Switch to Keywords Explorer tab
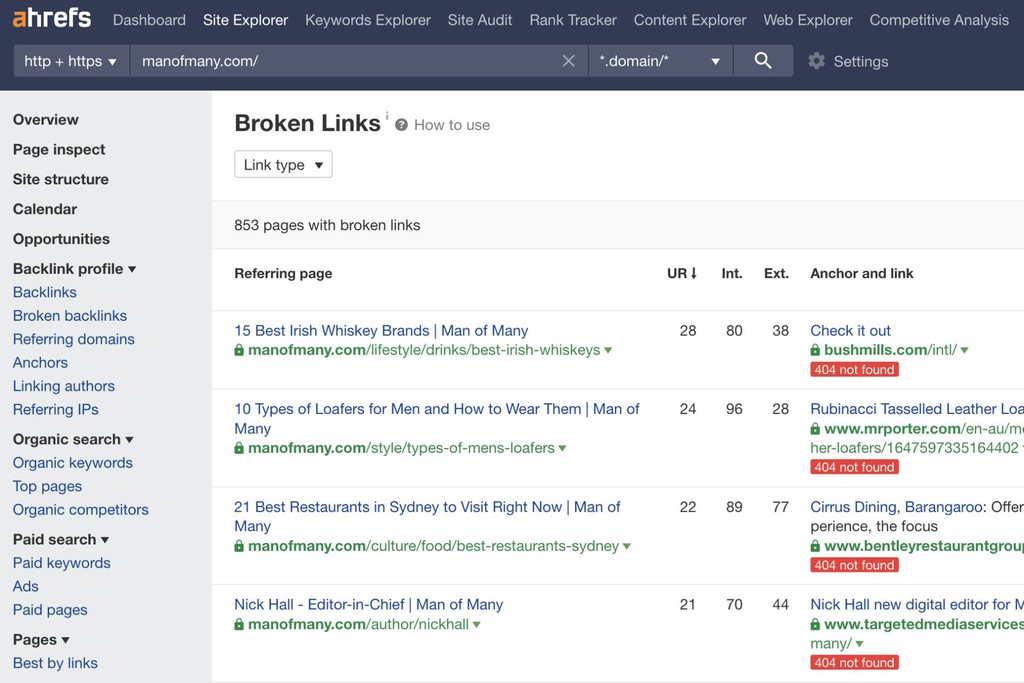 pos(368,20)
